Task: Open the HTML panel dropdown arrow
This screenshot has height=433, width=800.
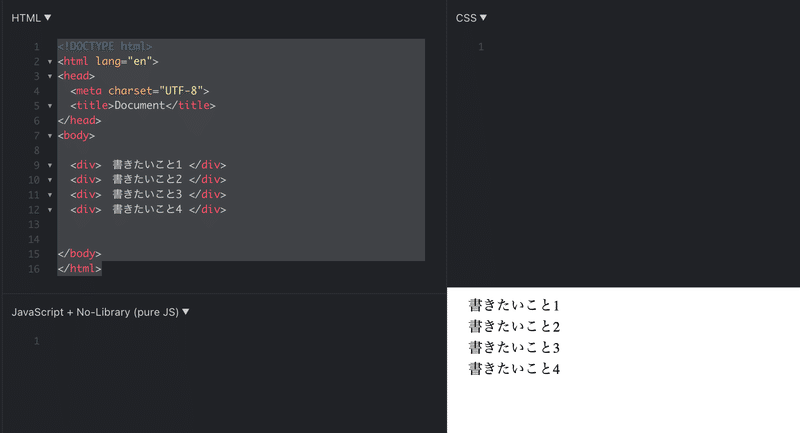Action: tap(47, 17)
